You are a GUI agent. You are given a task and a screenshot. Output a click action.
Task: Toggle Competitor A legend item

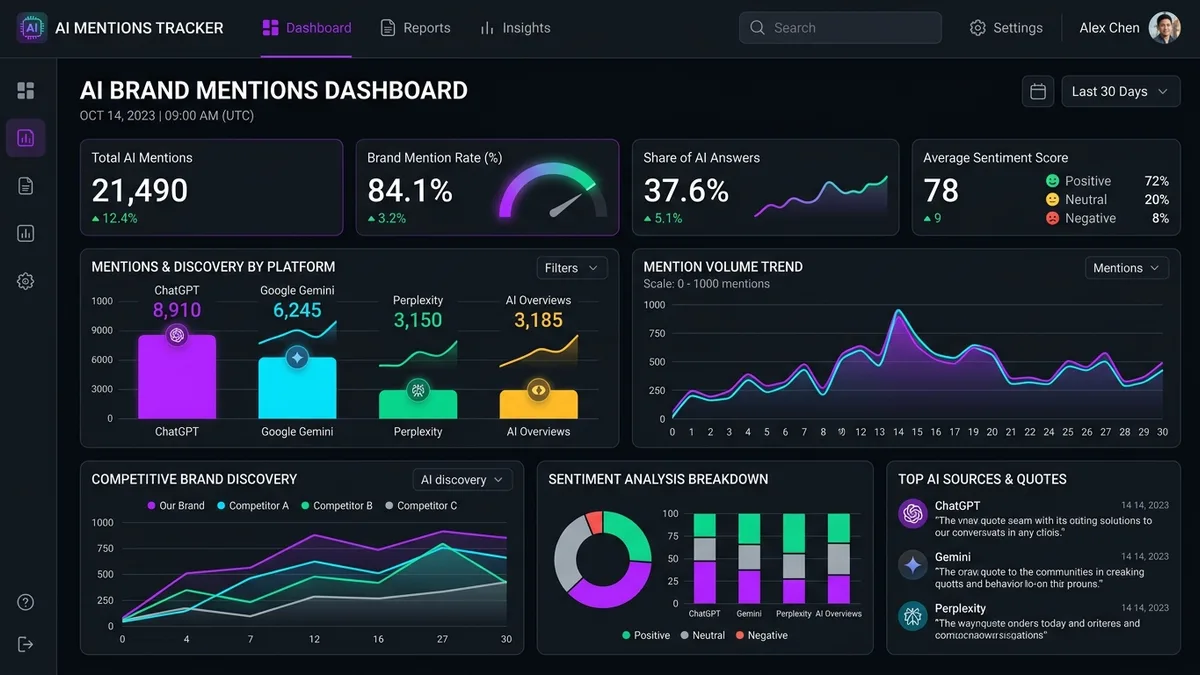[252, 506]
